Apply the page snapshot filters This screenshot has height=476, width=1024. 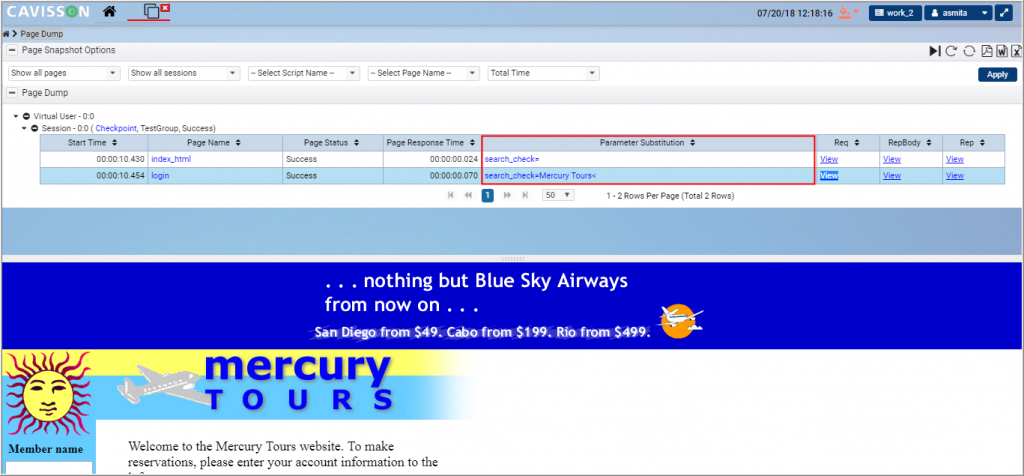[997, 74]
